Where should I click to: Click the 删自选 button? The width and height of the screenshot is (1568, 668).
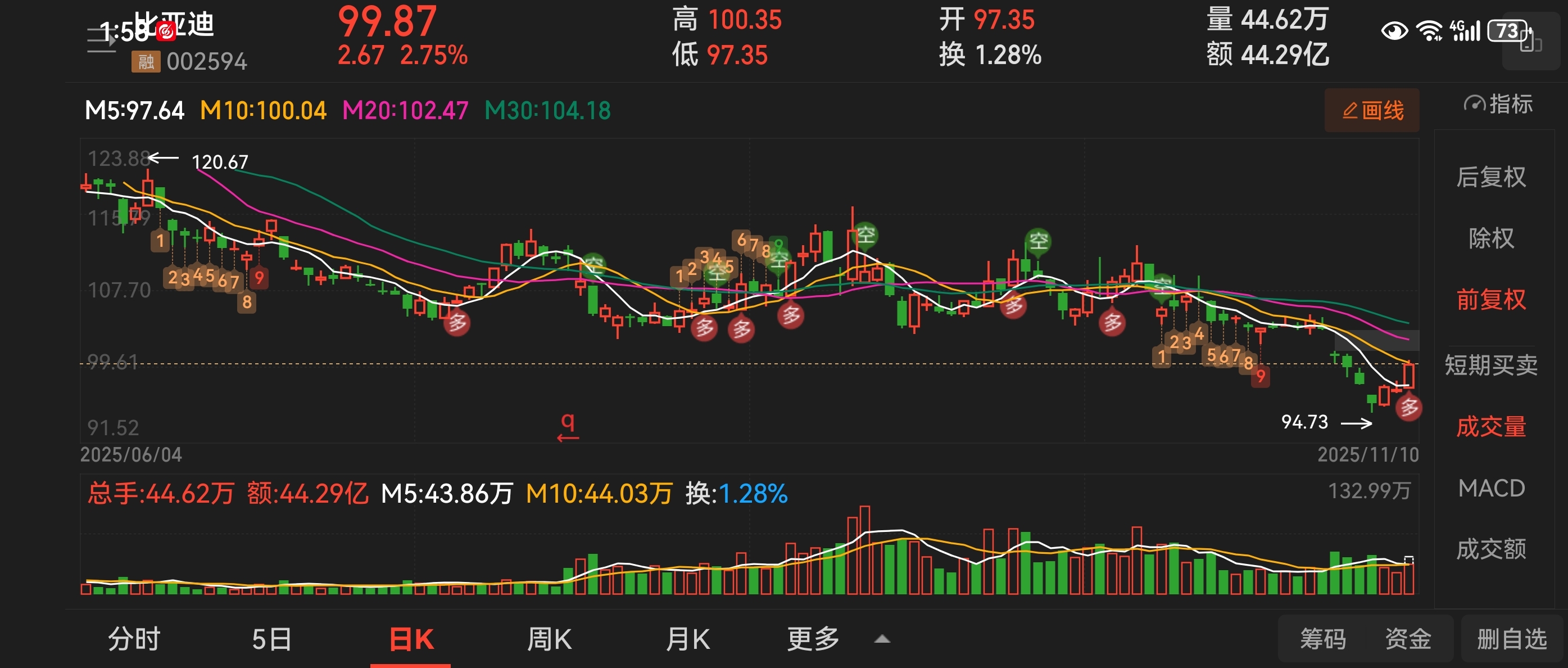(x=1511, y=639)
